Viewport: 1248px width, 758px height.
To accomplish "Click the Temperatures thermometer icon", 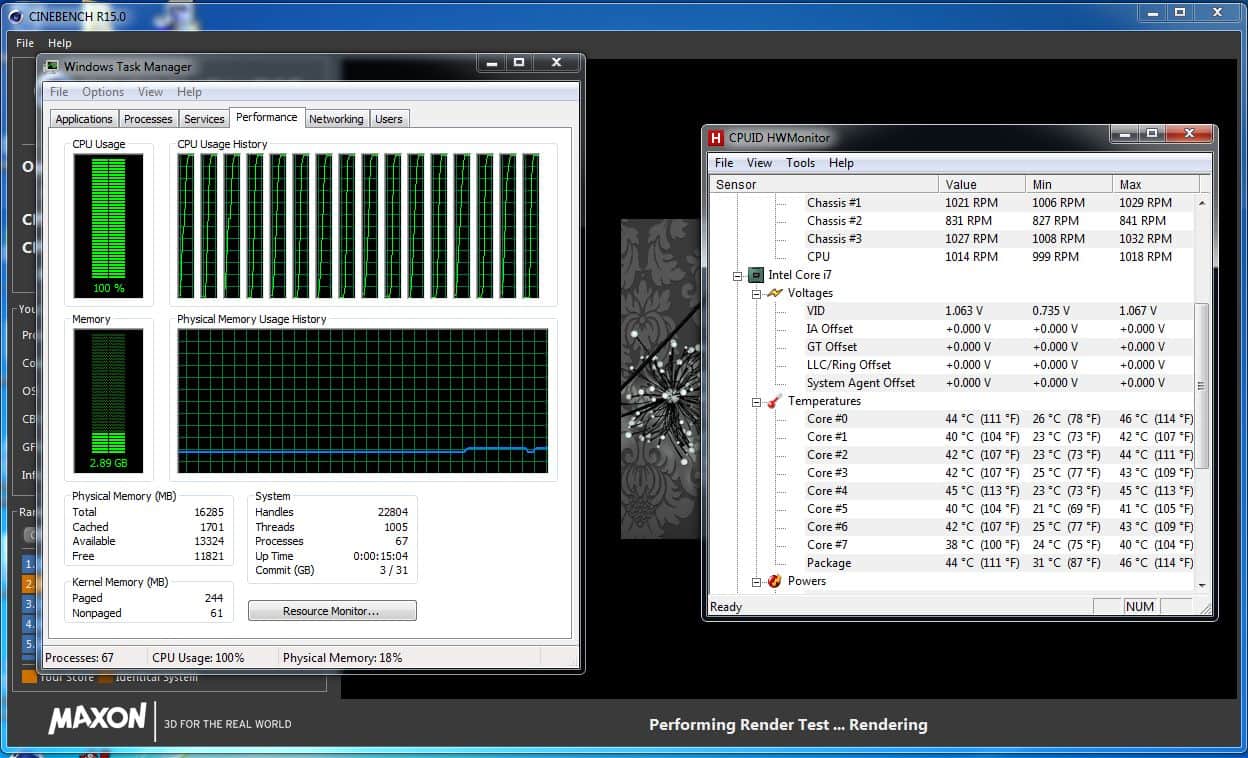I will [774, 401].
